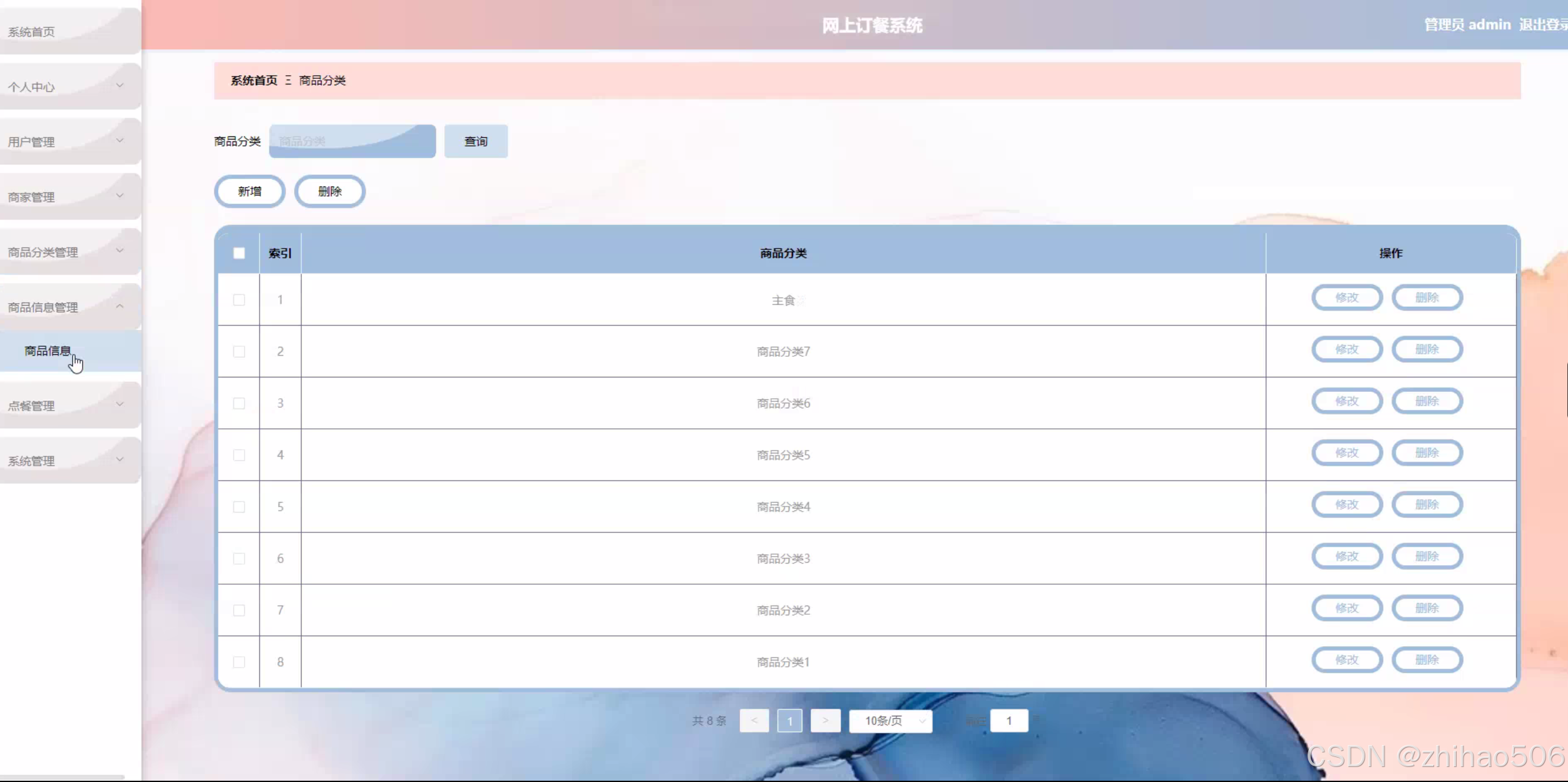Check the checkbox for row 1 主食
This screenshot has width=1568, height=782.
pos(238,300)
